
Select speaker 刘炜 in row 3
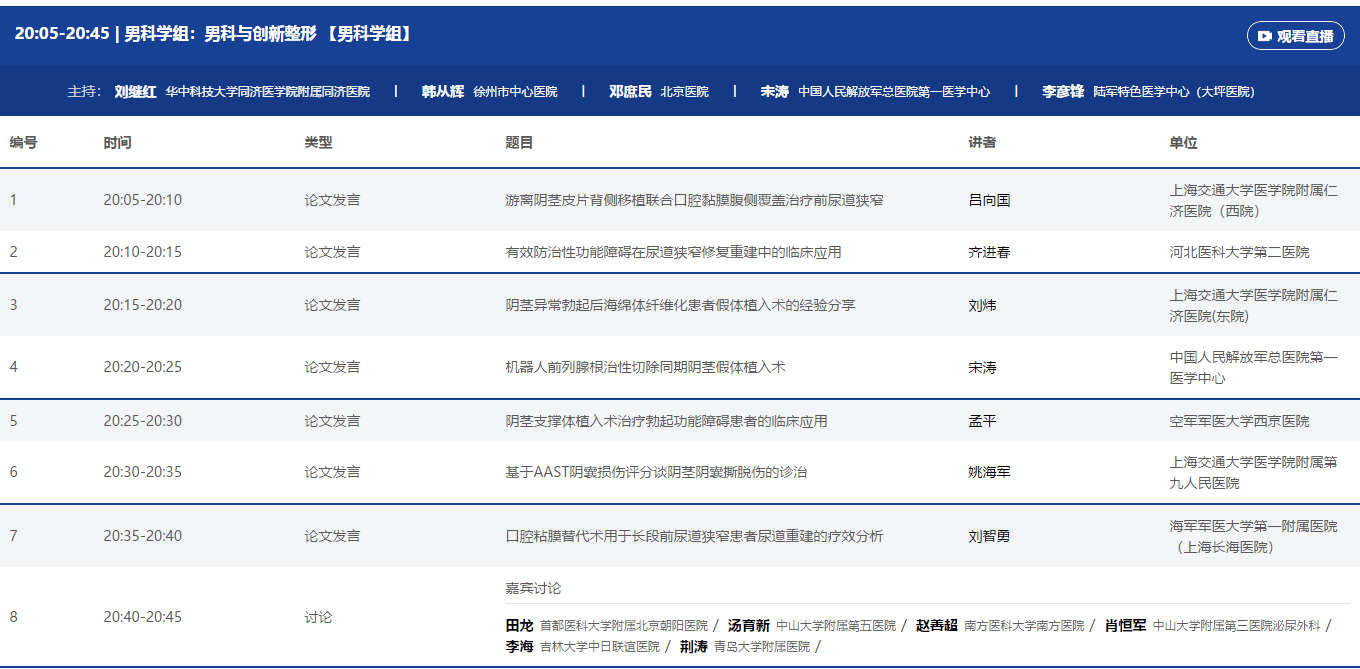982,305
